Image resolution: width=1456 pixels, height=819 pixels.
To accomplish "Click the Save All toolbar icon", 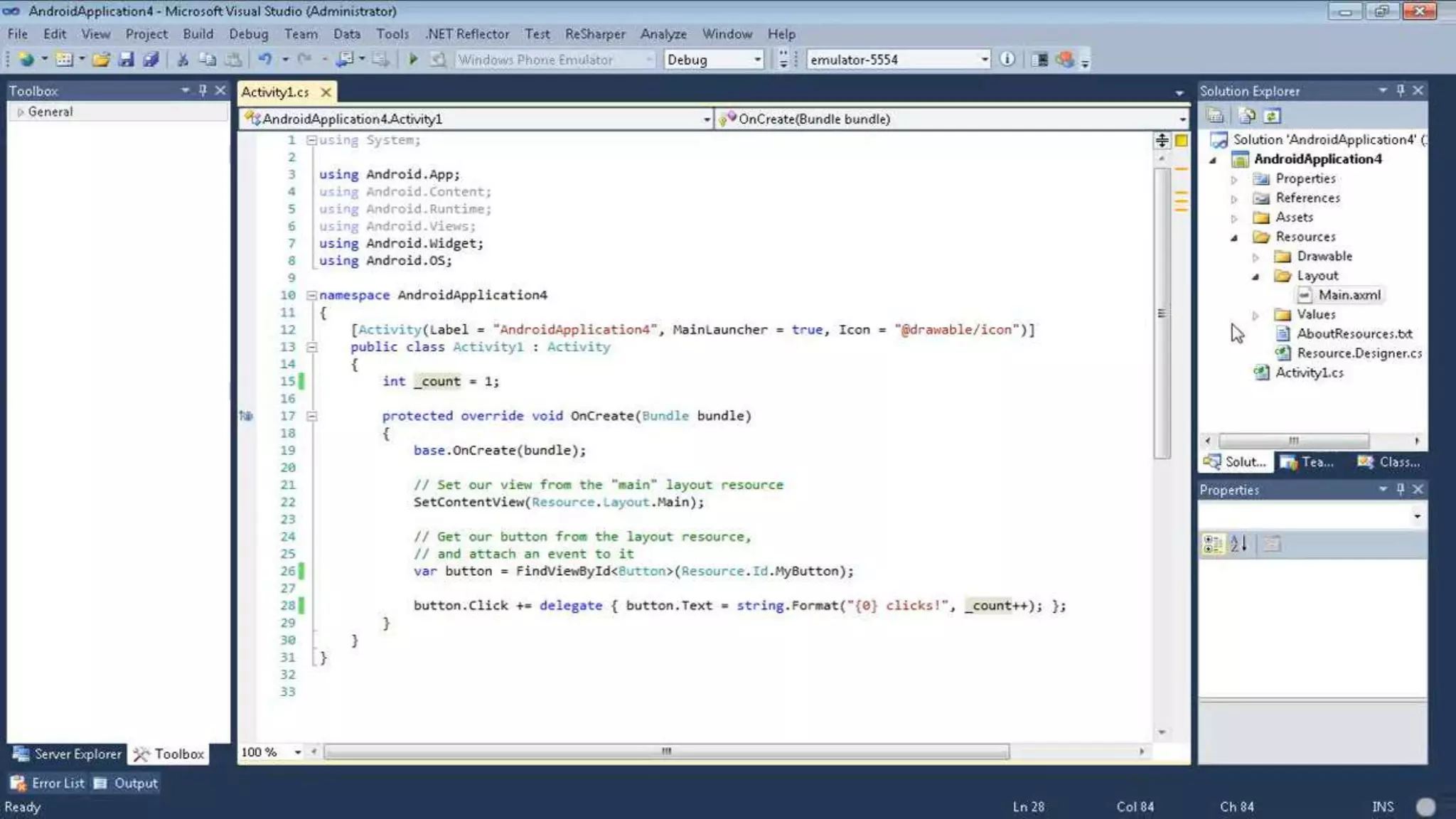I will coord(151,60).
